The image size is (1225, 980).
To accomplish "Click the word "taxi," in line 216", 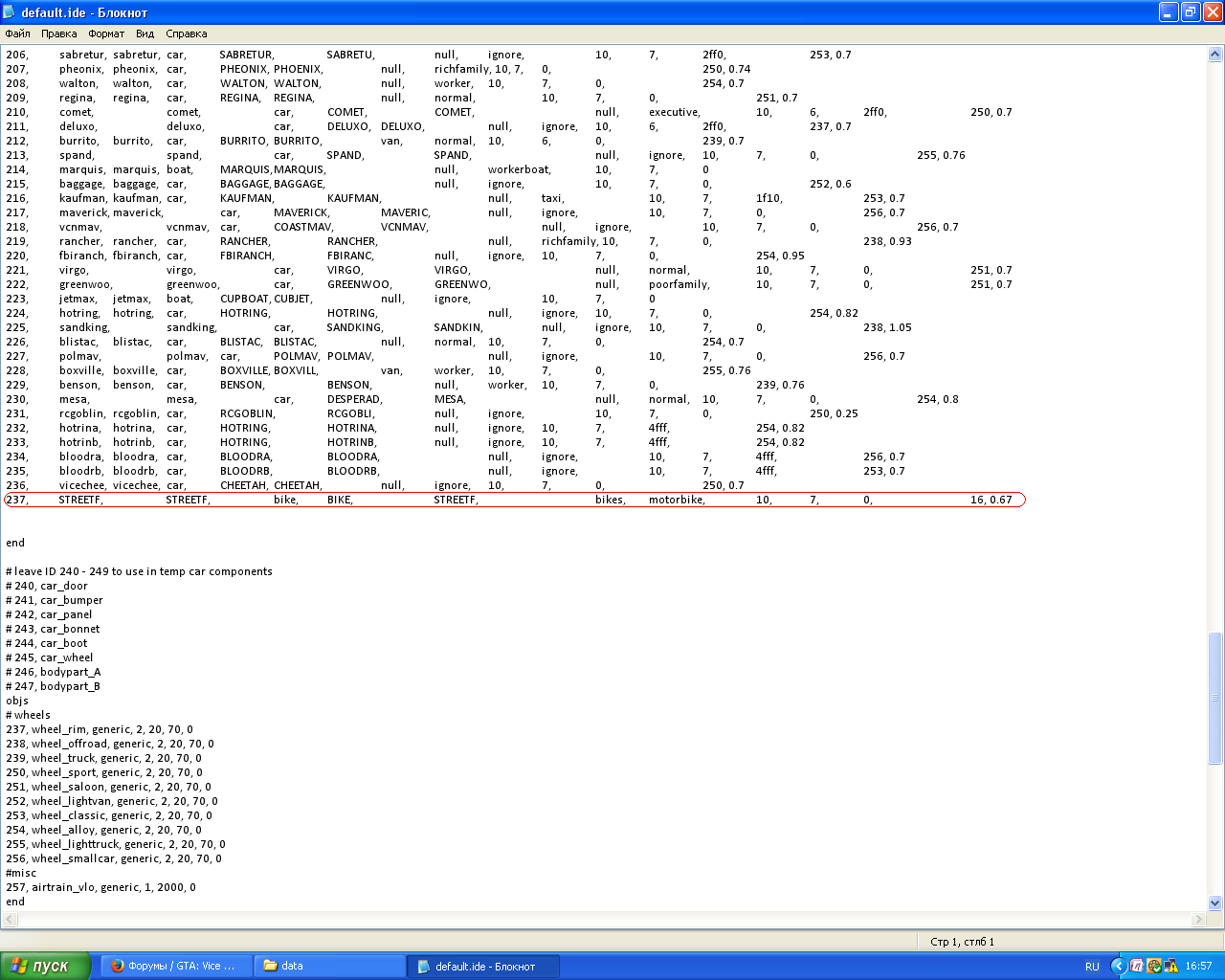I will (553, 198).
